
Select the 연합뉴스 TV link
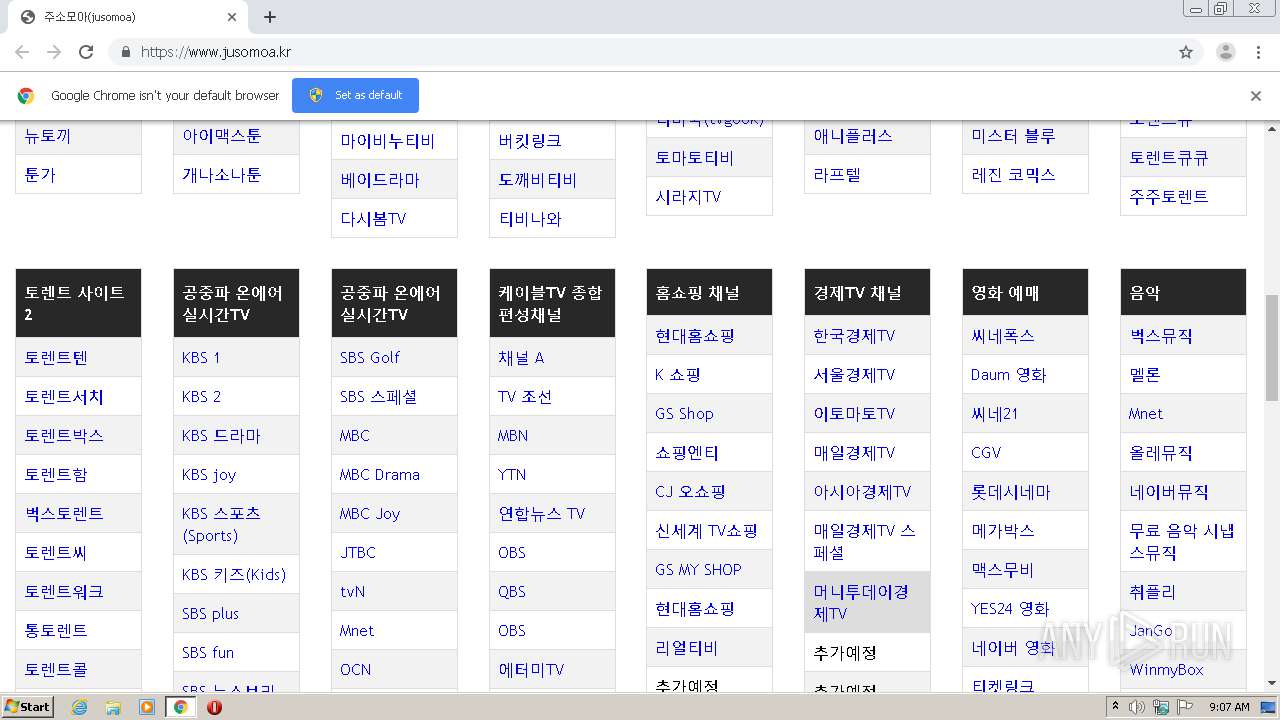541,514
